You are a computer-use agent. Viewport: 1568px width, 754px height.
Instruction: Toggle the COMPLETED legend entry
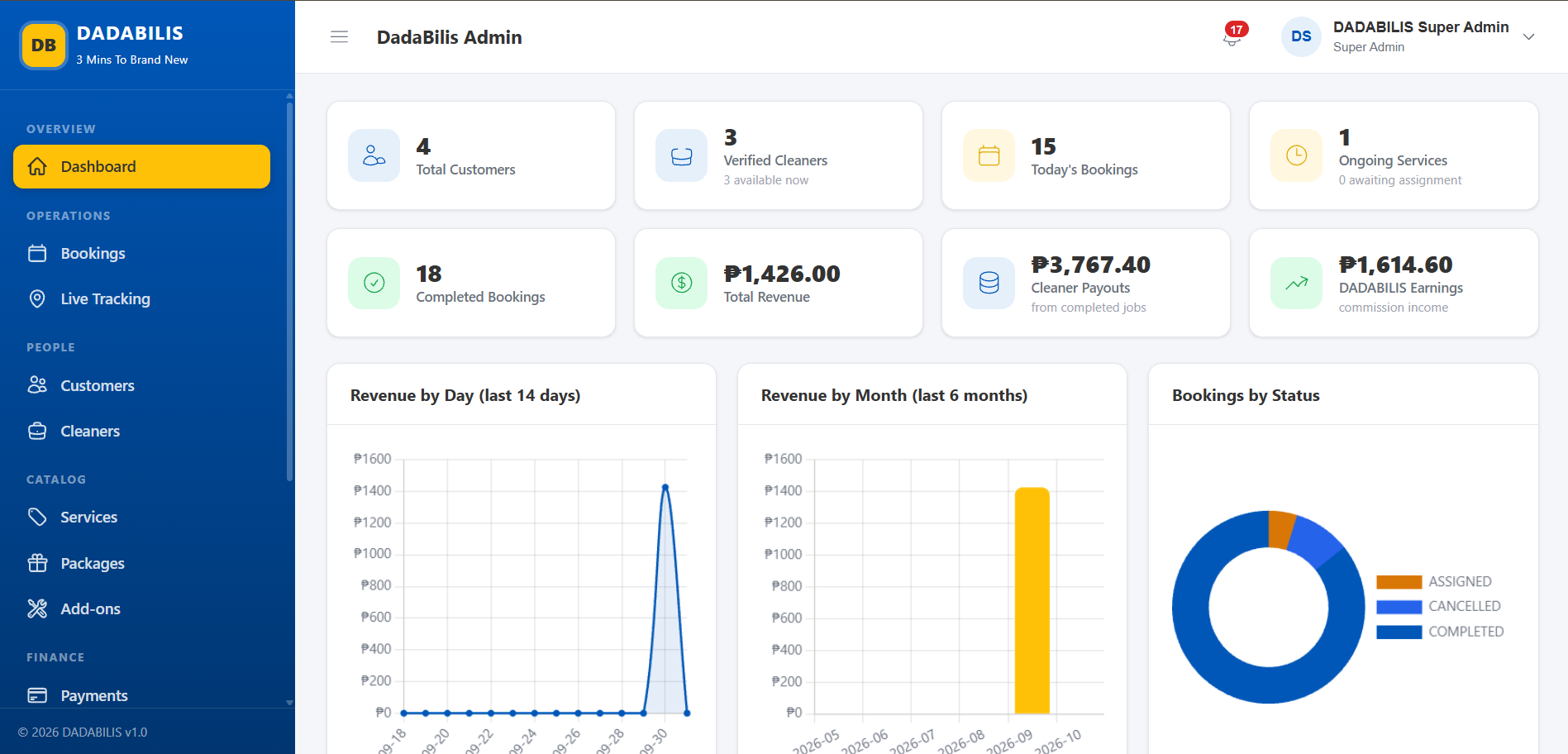(x=1440, y=632)
